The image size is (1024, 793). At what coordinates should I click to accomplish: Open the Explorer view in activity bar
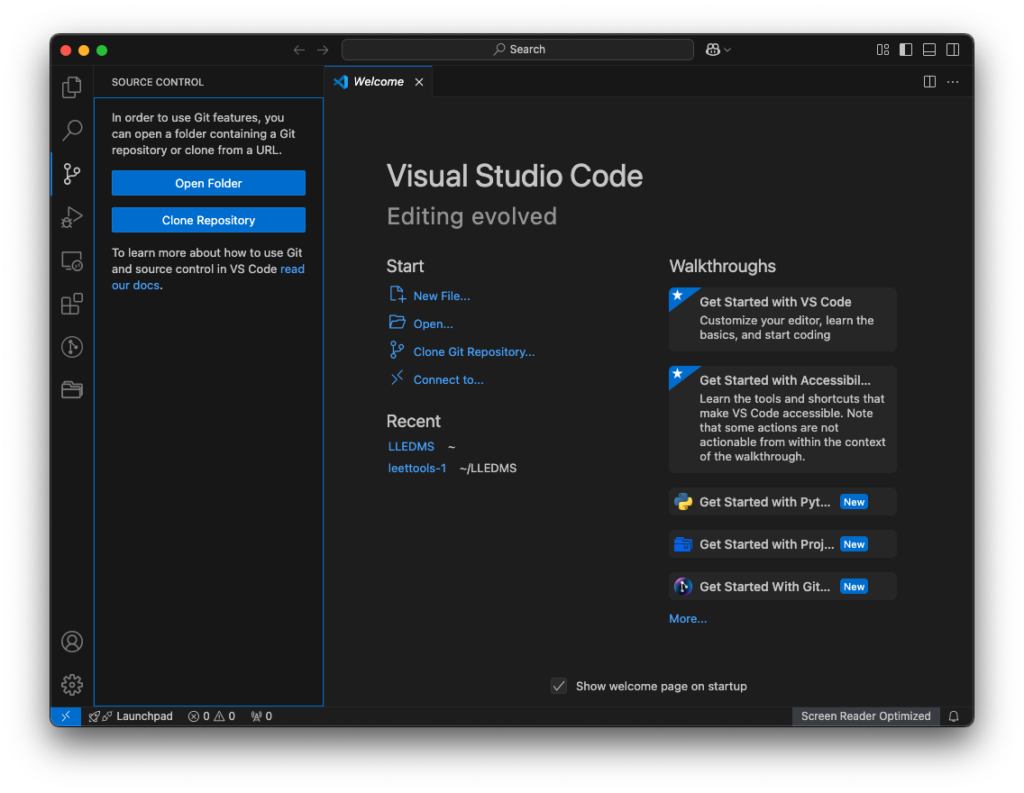coord(72,87)
